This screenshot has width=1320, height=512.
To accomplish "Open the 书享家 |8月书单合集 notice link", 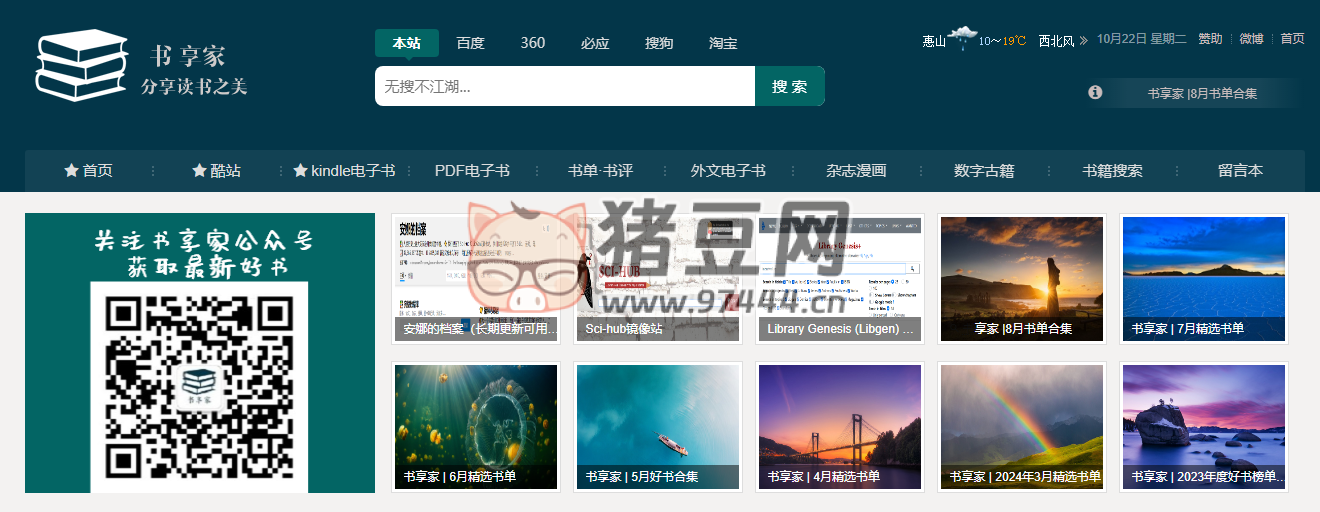I will pyautogui.click(x=1202, y=93).
